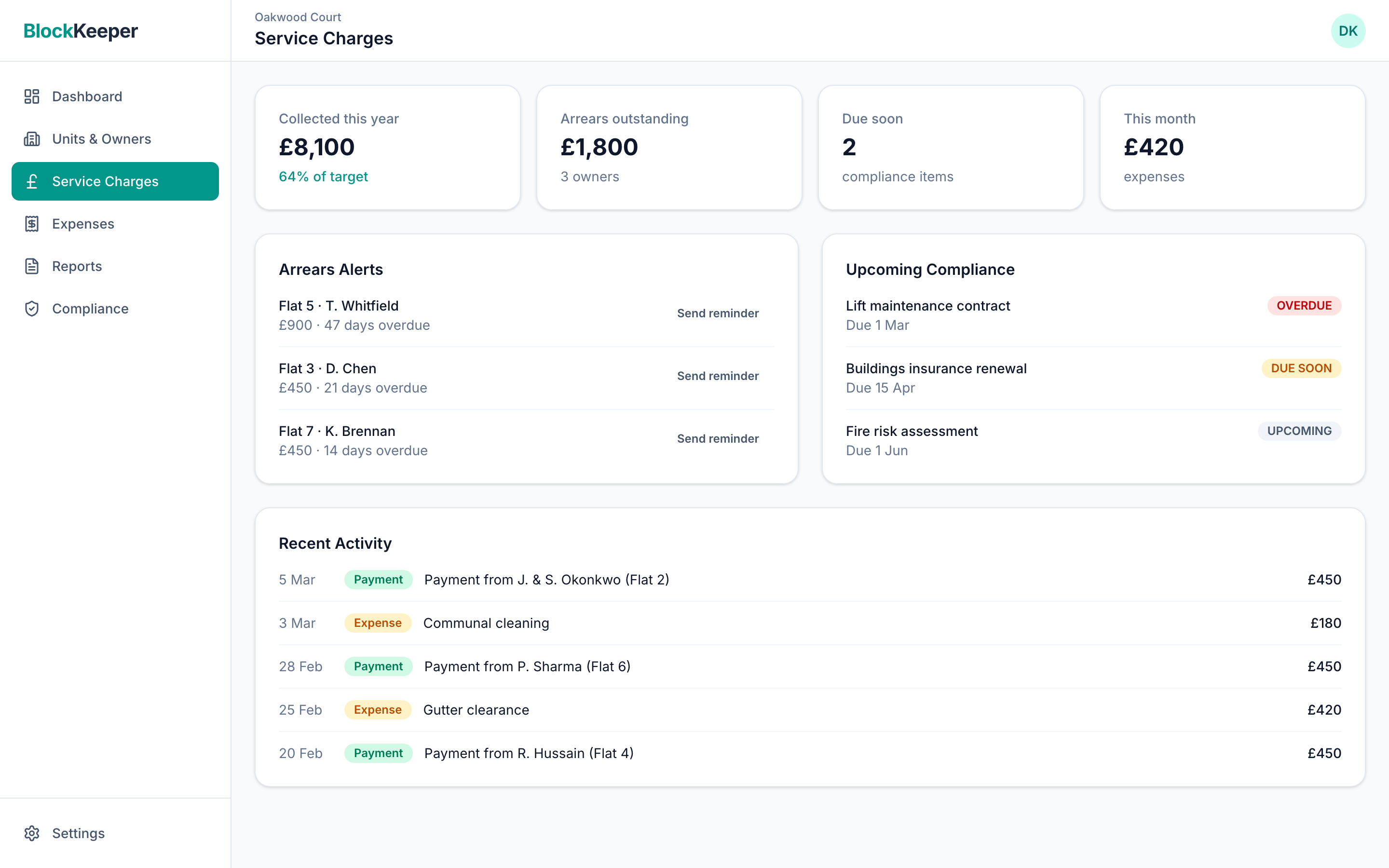
Task: Navigate to the Compliance section
Action: pos(90,308)
